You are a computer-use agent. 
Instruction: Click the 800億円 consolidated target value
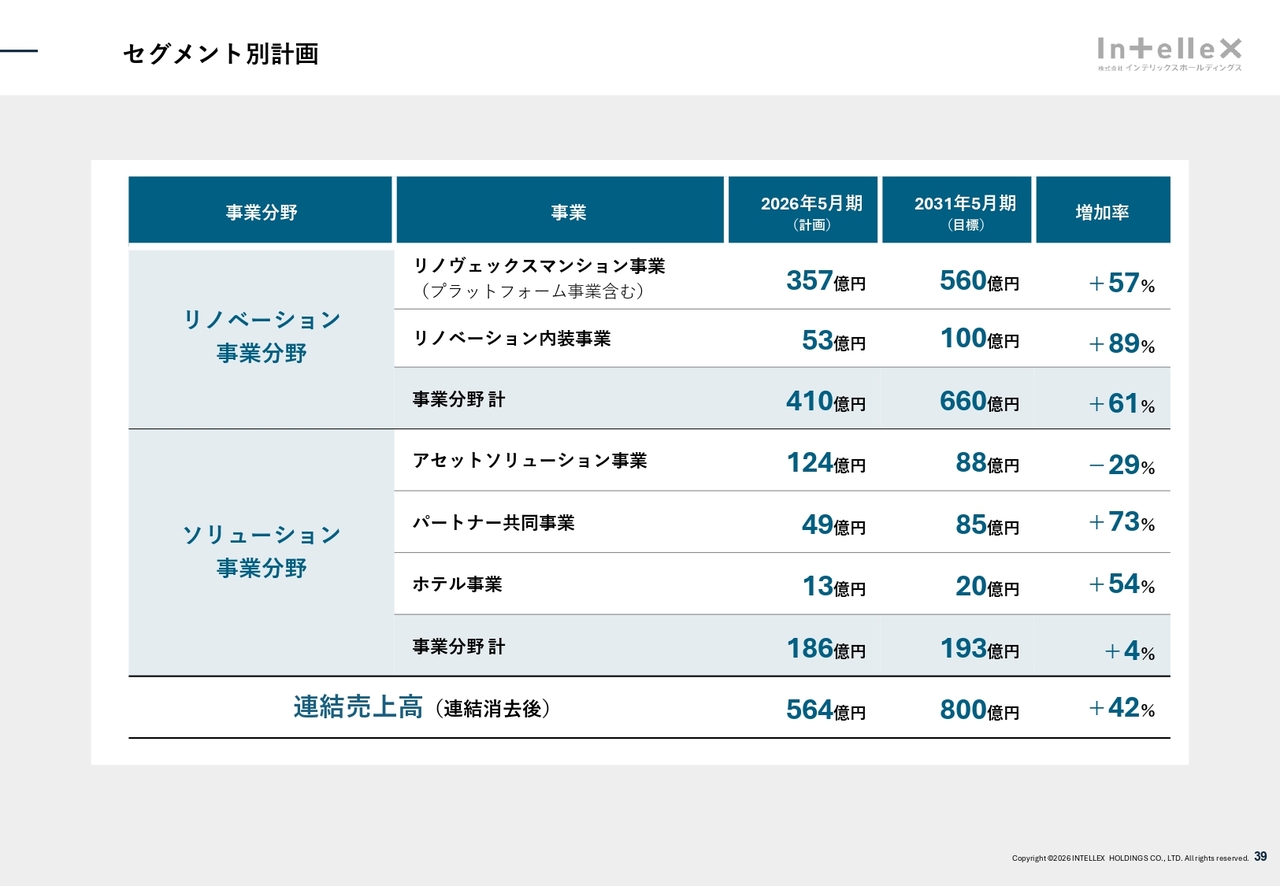click(x=979, y=710)
